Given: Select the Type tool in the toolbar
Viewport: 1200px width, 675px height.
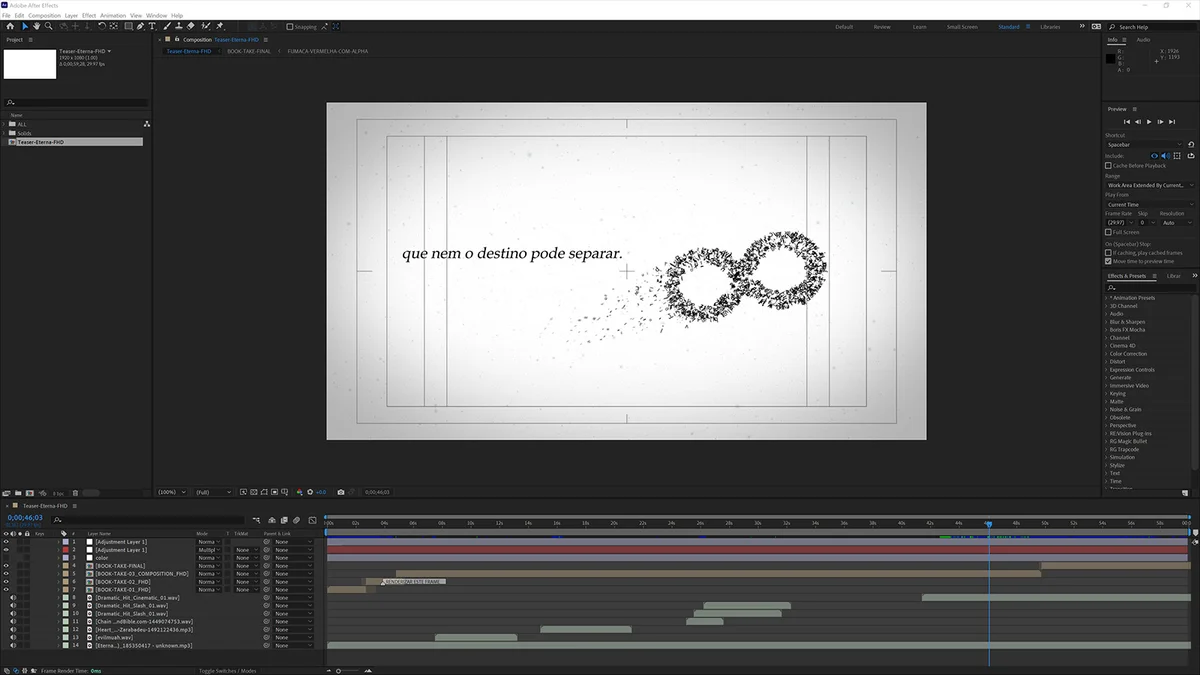Looking at the screenshot, I should (x=152, y=27).
